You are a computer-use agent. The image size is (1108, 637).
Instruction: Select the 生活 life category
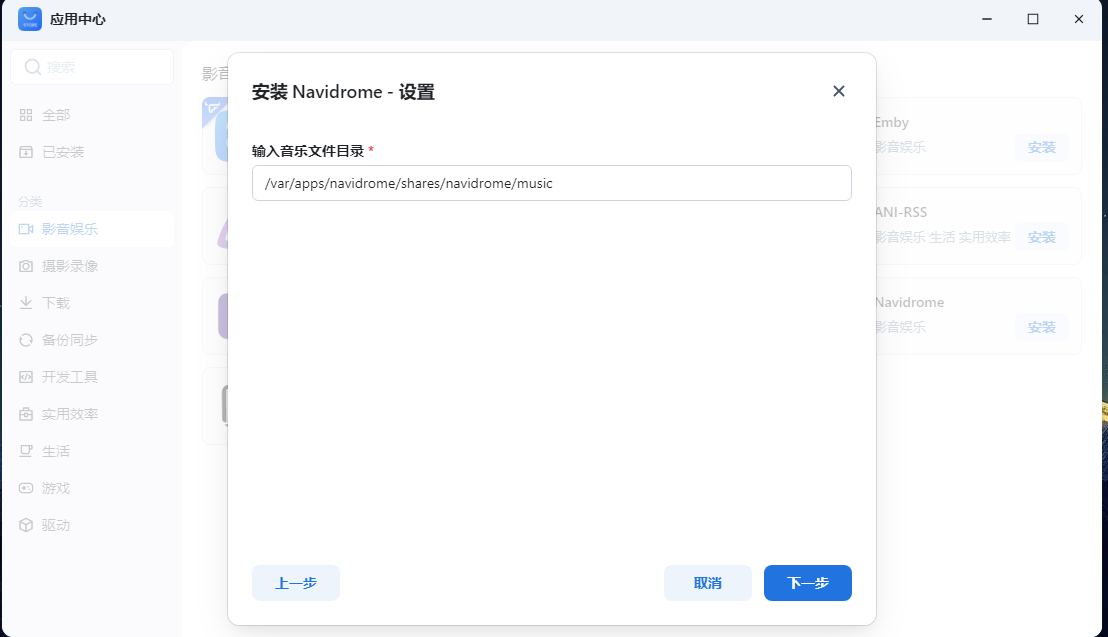click(92, 451)
